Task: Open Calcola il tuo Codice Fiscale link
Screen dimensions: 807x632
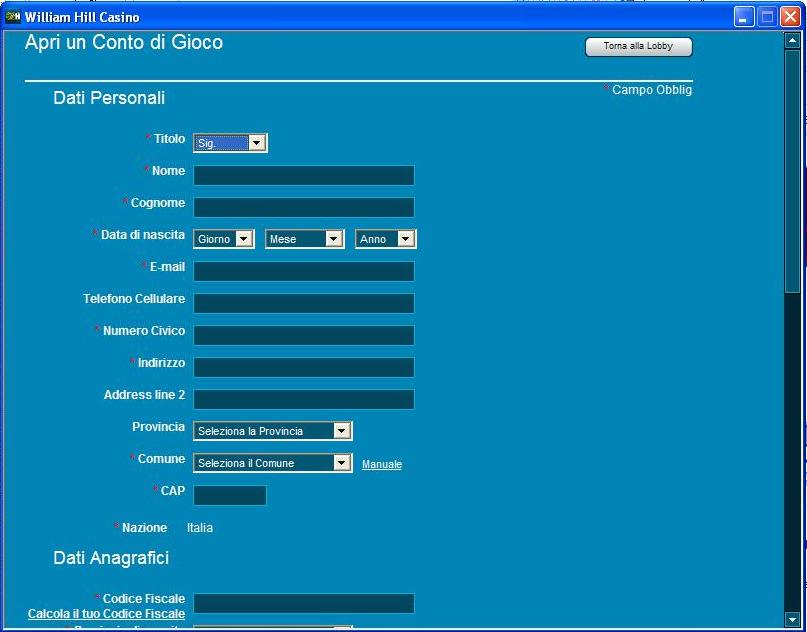Action: (107, 614)
